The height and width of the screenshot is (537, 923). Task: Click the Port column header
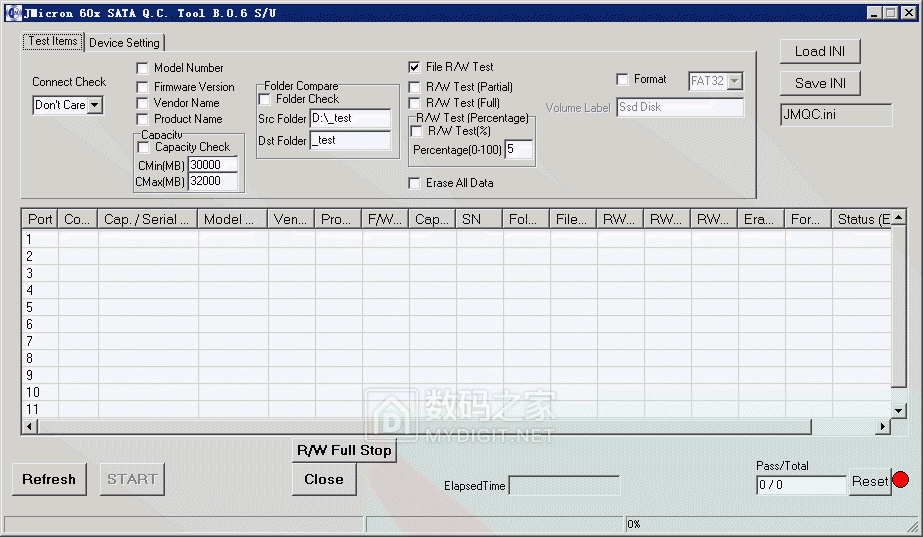40,219
